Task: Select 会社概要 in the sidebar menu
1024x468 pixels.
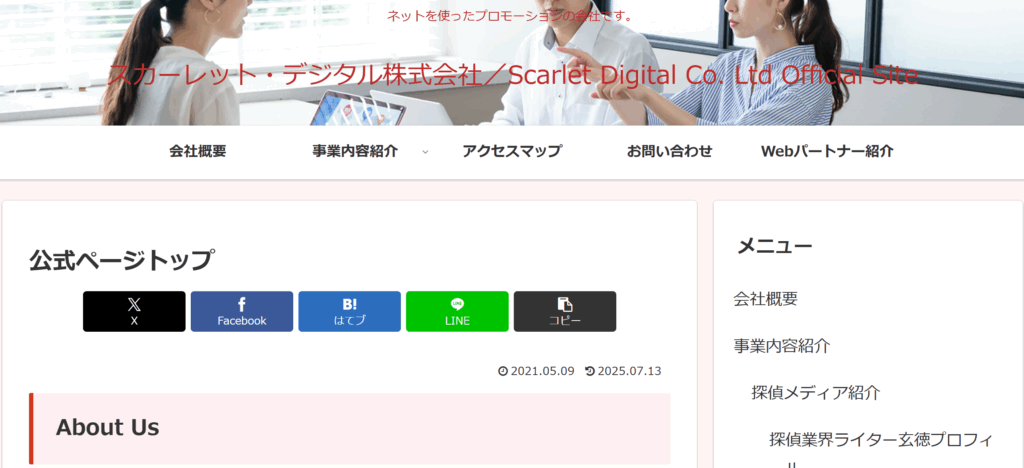Action: point(766,298)
